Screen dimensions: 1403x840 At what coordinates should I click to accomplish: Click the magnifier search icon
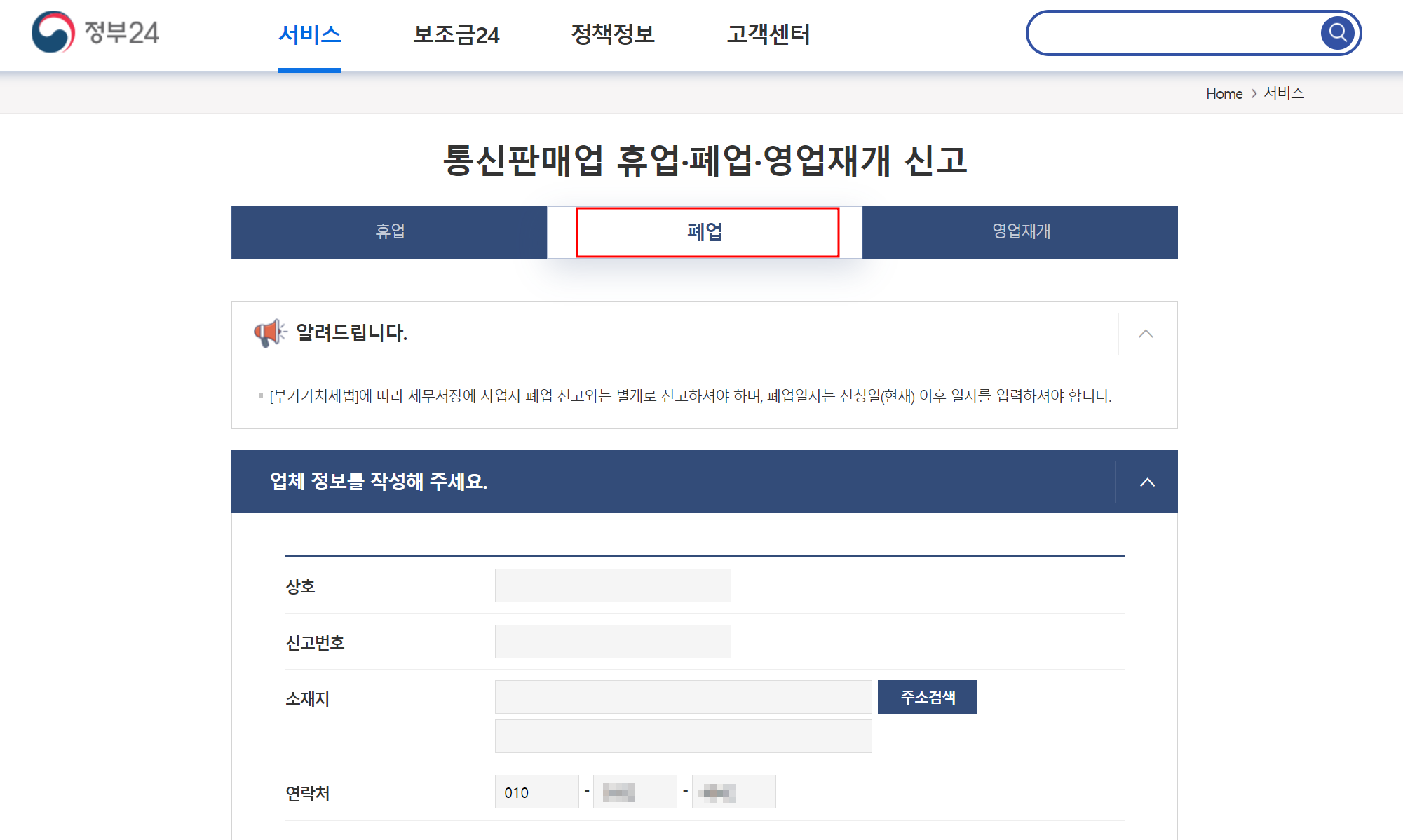click(1337, 32)
